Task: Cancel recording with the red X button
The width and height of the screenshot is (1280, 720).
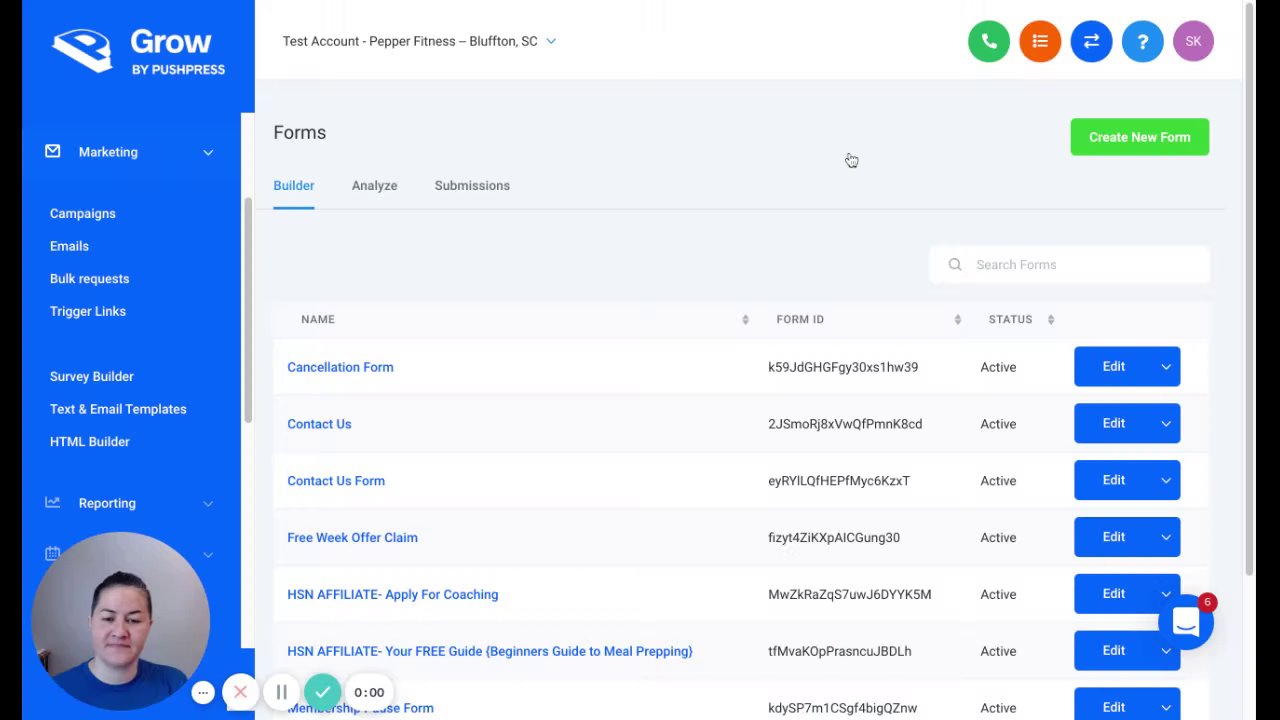Action: (x=240, y=692)
